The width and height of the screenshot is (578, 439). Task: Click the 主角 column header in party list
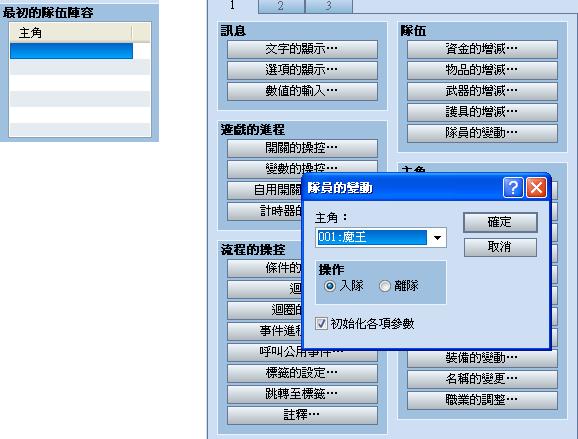click(70, 33)
